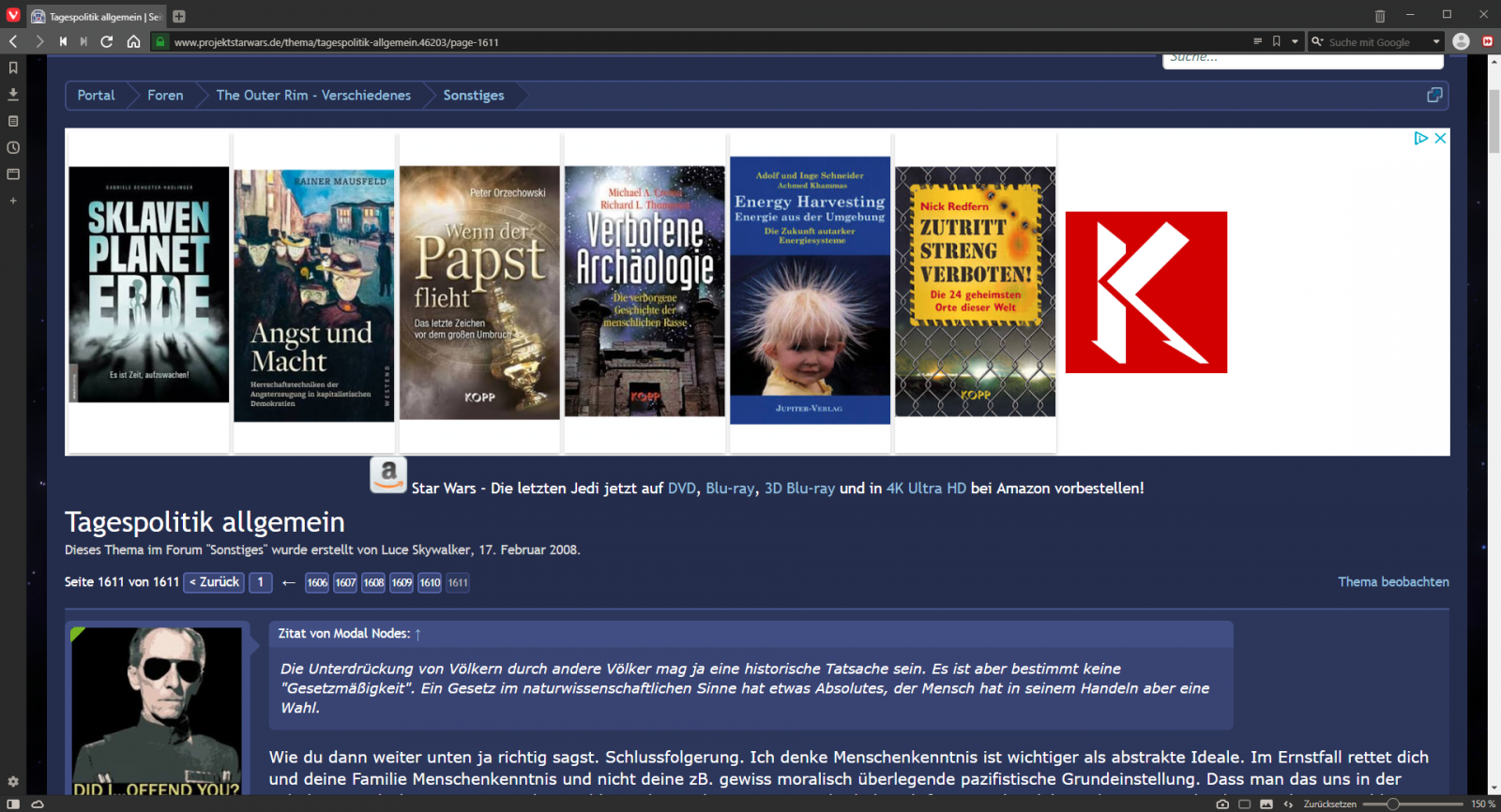The image size is (1501, 812).
Task: Open the Window side panel
Action: [13, 173]
